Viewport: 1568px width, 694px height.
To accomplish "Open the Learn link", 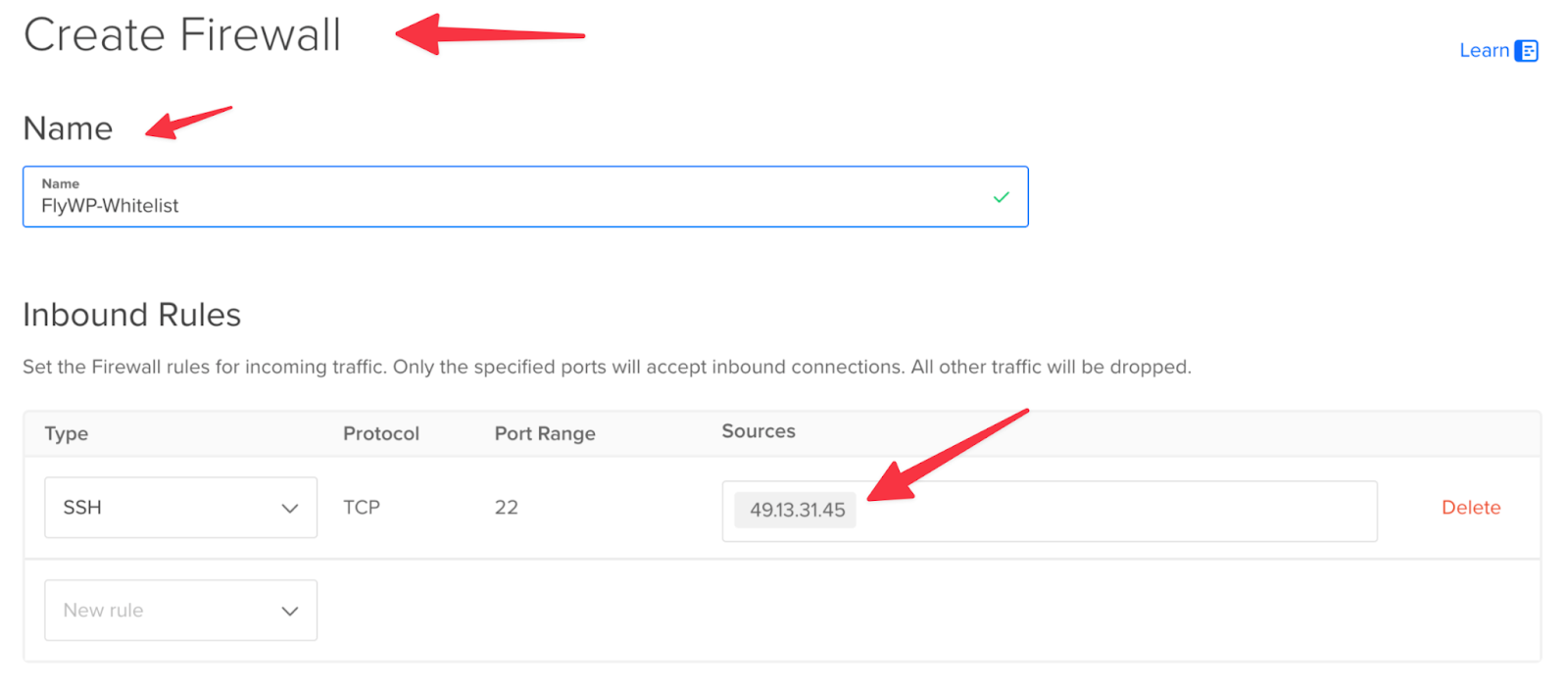I will (x=1484, y=51).
